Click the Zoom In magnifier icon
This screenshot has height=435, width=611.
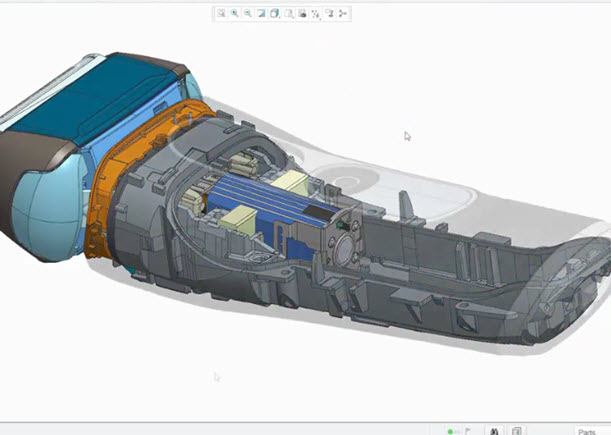pos(234,13)
